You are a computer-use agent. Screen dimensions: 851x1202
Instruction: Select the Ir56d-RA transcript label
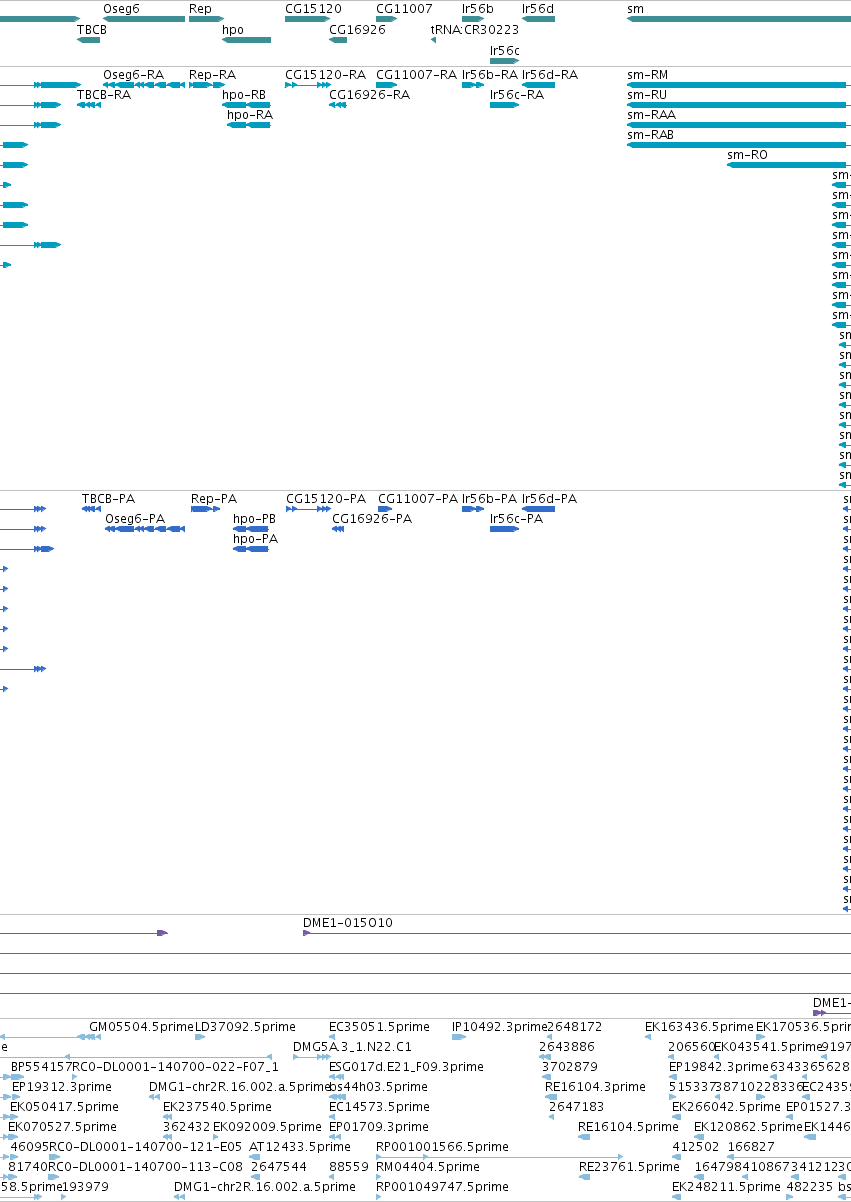[550, 75]
